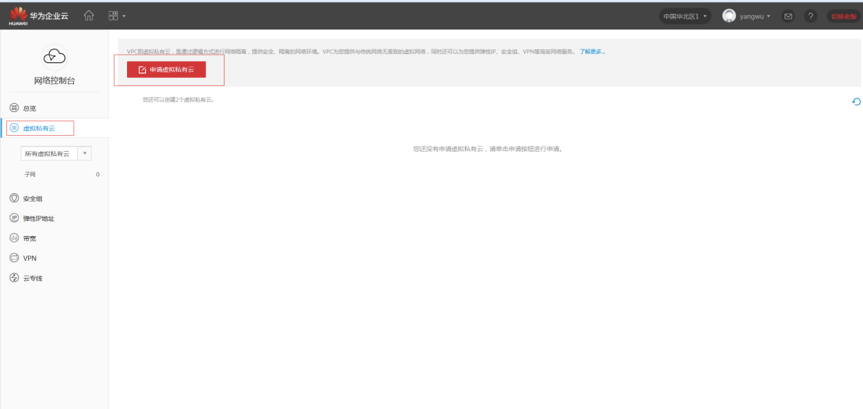Open the service list grid menu
This screenshot has height=409, width=863.
point(115,16)
